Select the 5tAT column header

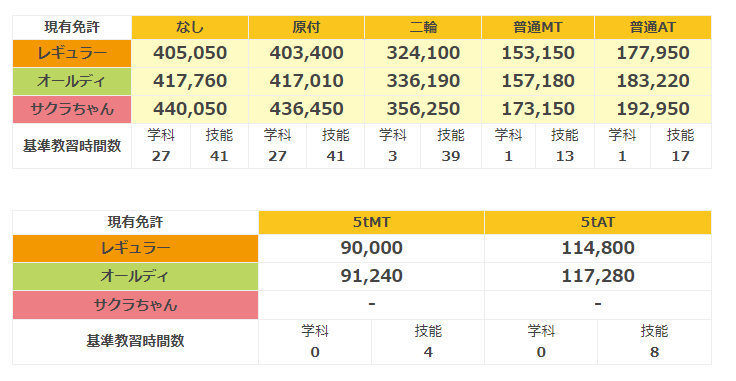tap(598, 222)
